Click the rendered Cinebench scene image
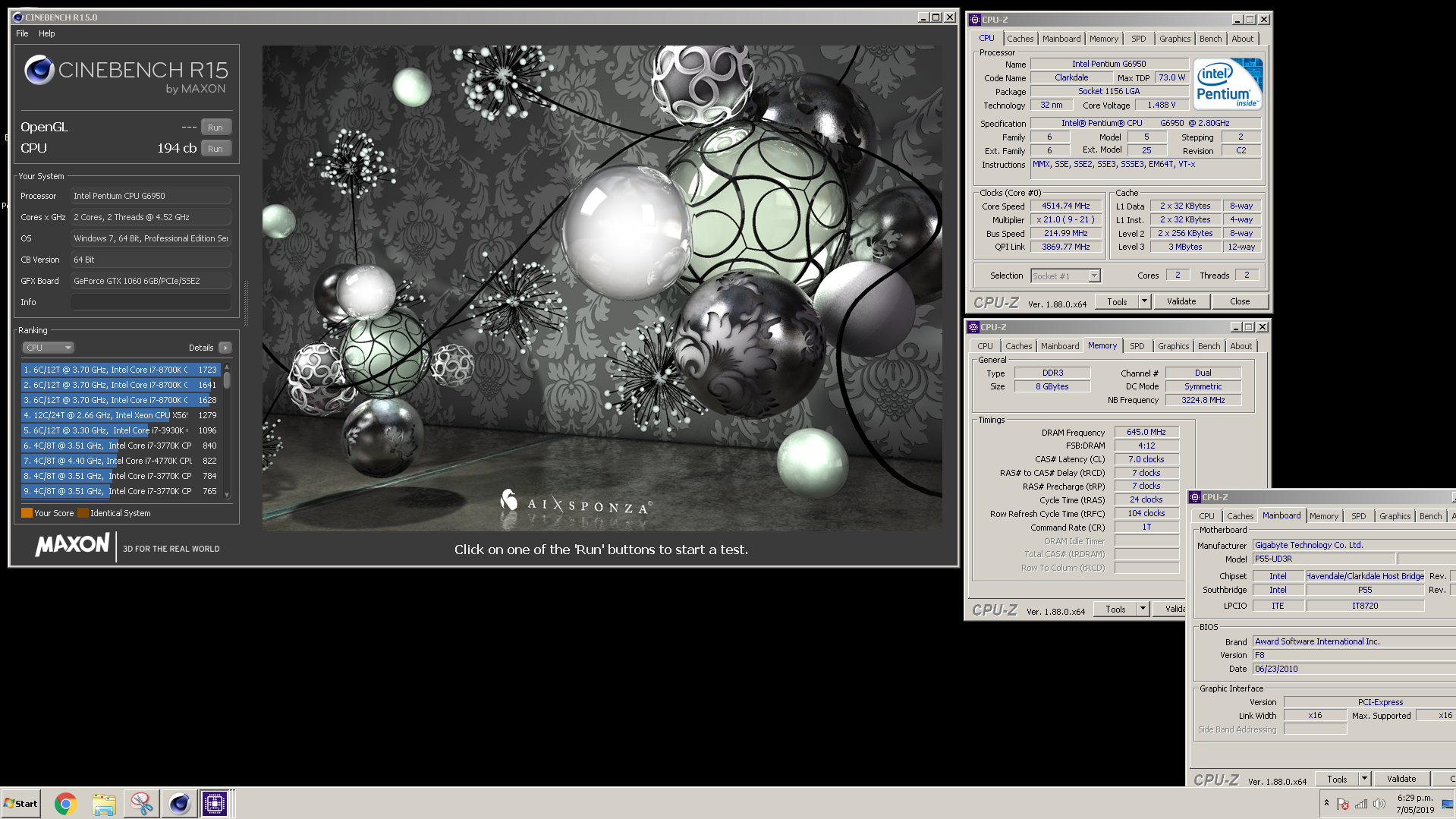The height and width of the screenshot is (819, 1456). click(x=602, y=288)
